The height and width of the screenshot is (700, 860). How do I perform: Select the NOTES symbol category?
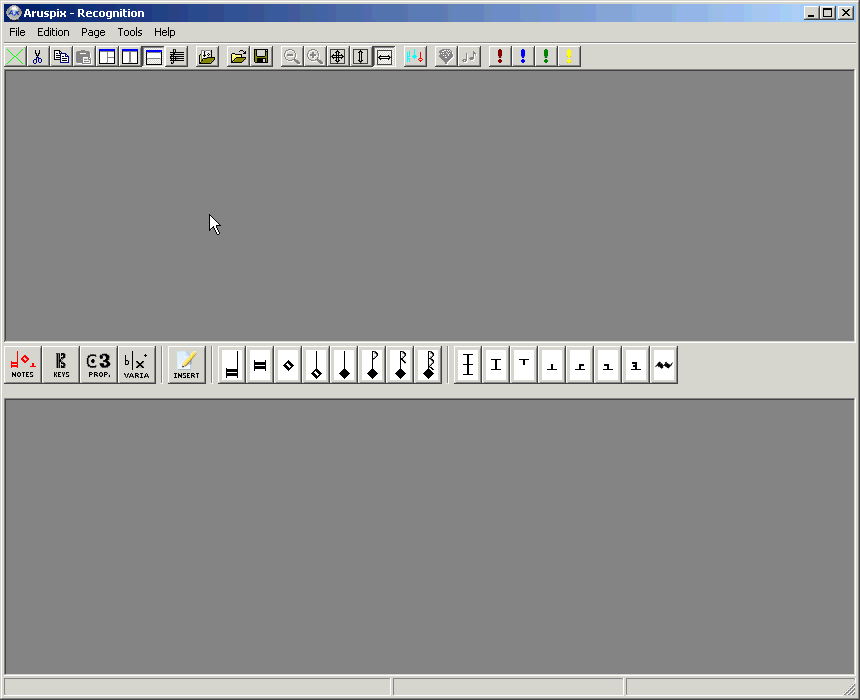(x=22, y=365)
